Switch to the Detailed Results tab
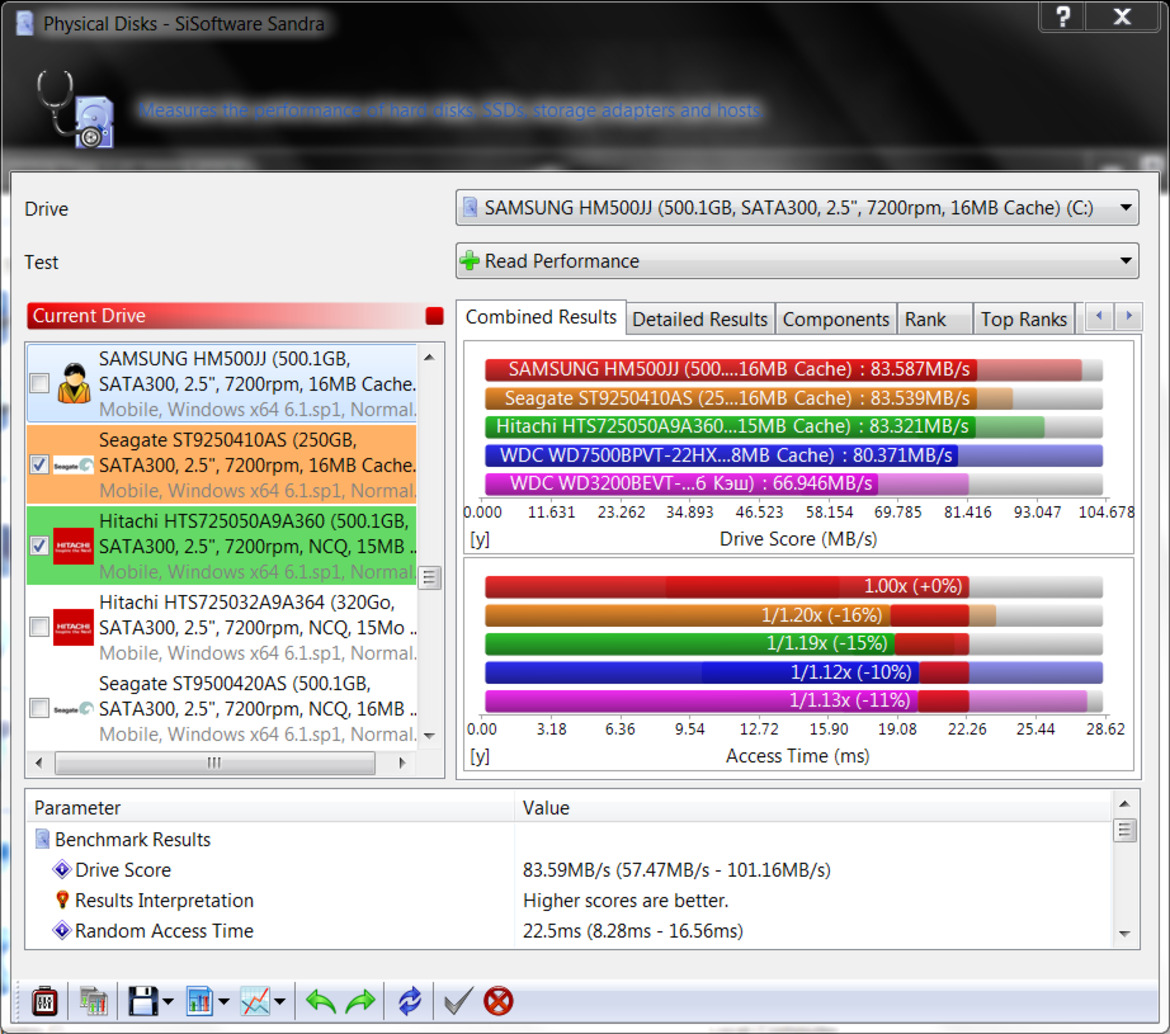This screenshot has width=1170, height=1034. tap(700, 319)
